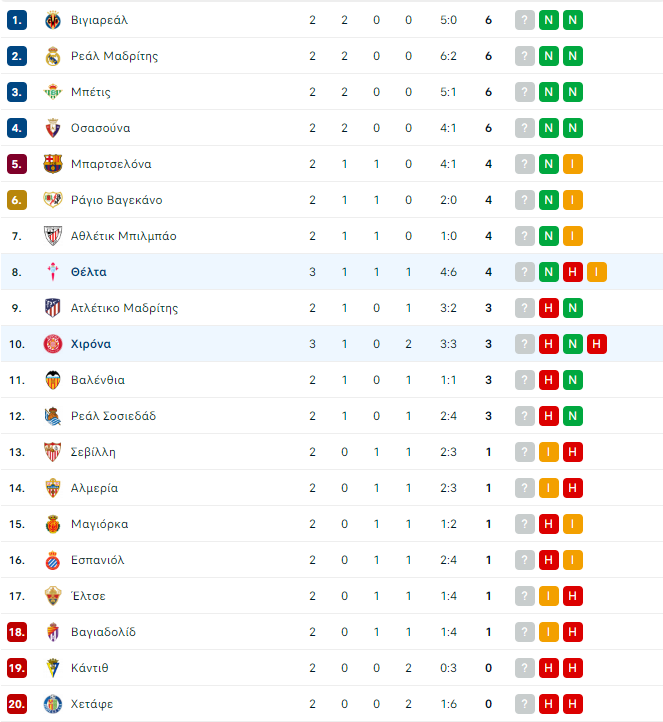Click the orange I draw badge for Μπαρτσελόνα
The width and height of the screenshot is (663, 722).
(573, 164)
